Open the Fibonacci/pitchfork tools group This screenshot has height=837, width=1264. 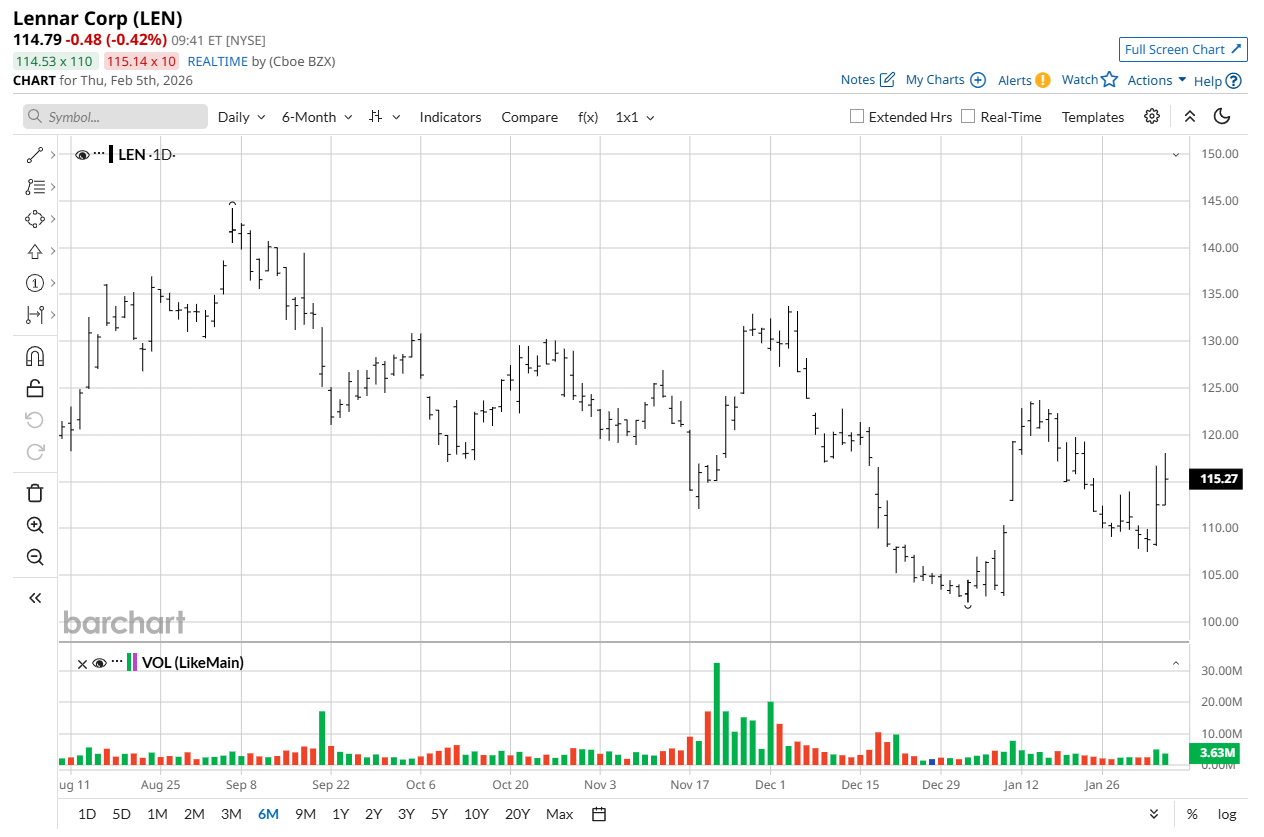(35, 187)
